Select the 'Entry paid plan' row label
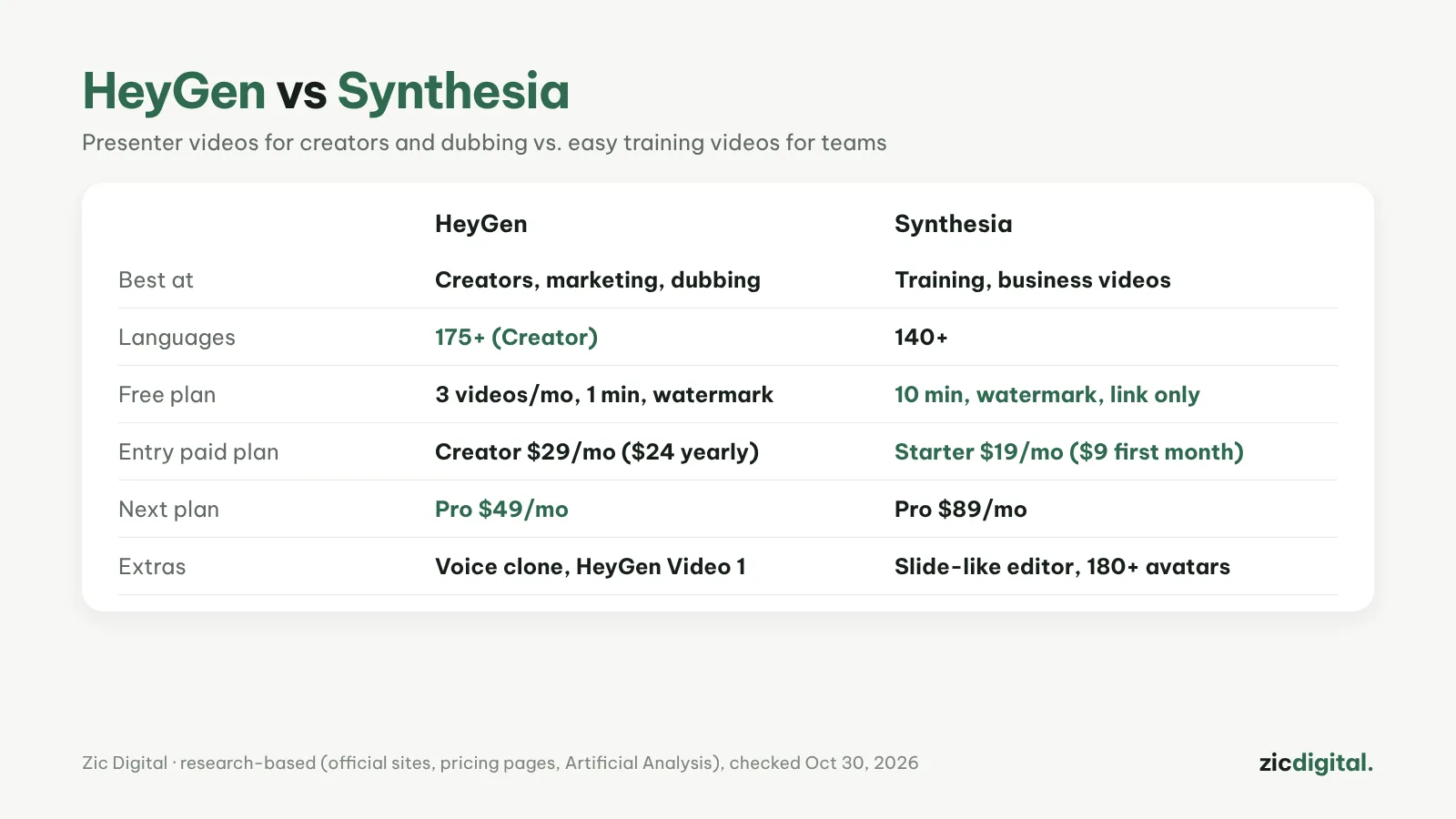Screen dimensions: 1456x819 coord(198,452)
